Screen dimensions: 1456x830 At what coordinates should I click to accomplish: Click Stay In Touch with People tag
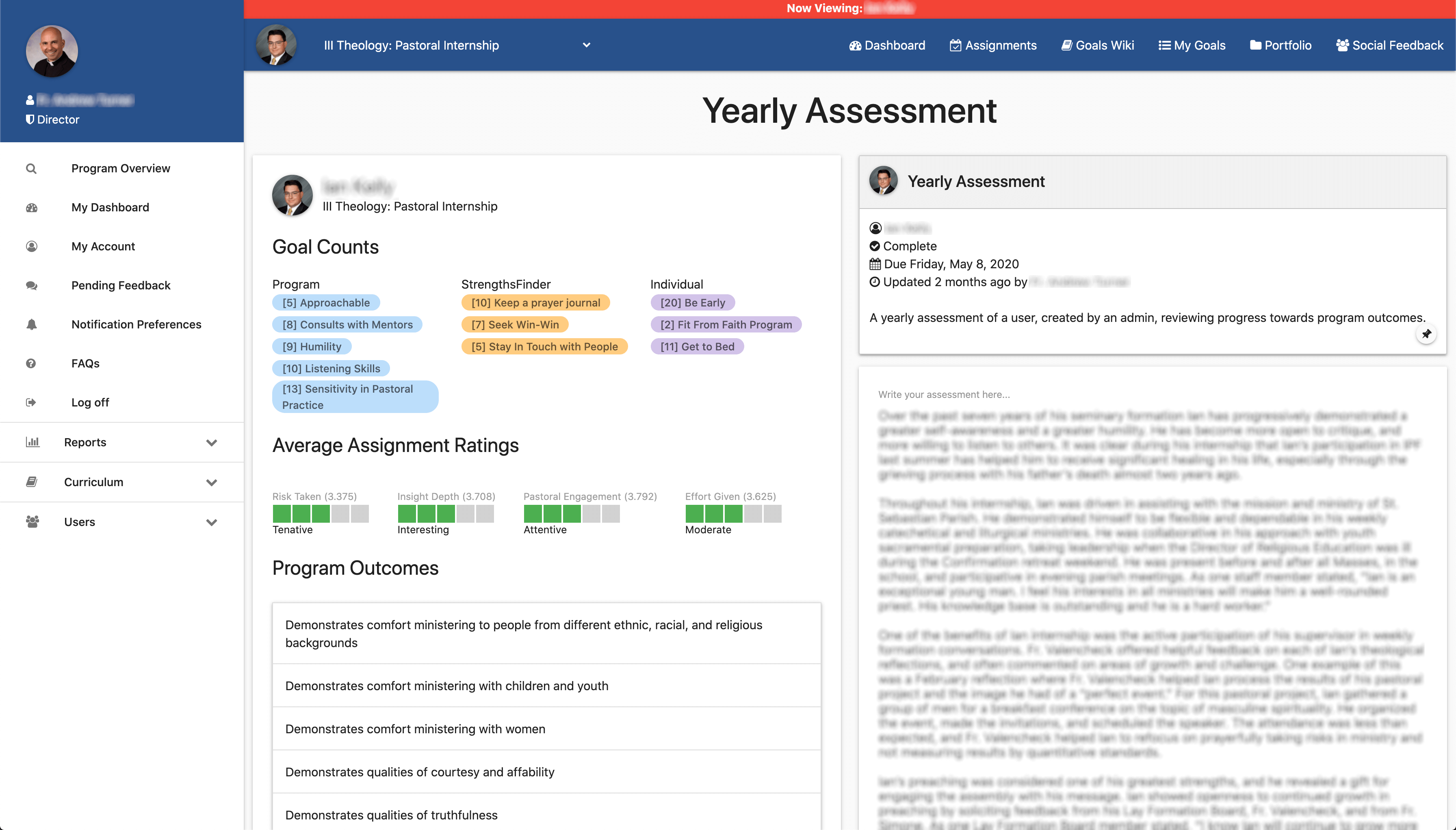(544, 347)
